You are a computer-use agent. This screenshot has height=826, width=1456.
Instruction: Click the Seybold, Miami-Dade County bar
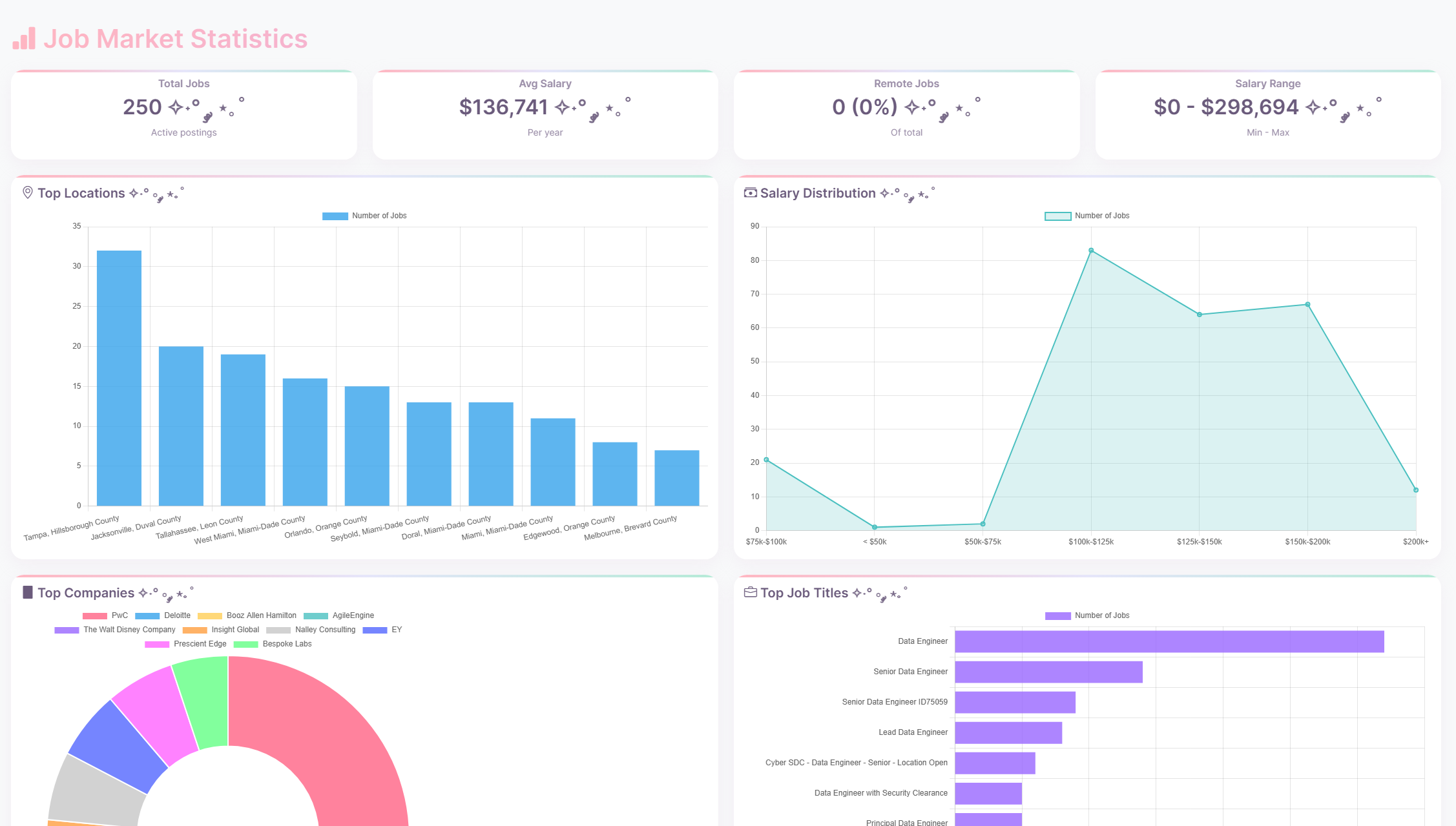point(429,454)
